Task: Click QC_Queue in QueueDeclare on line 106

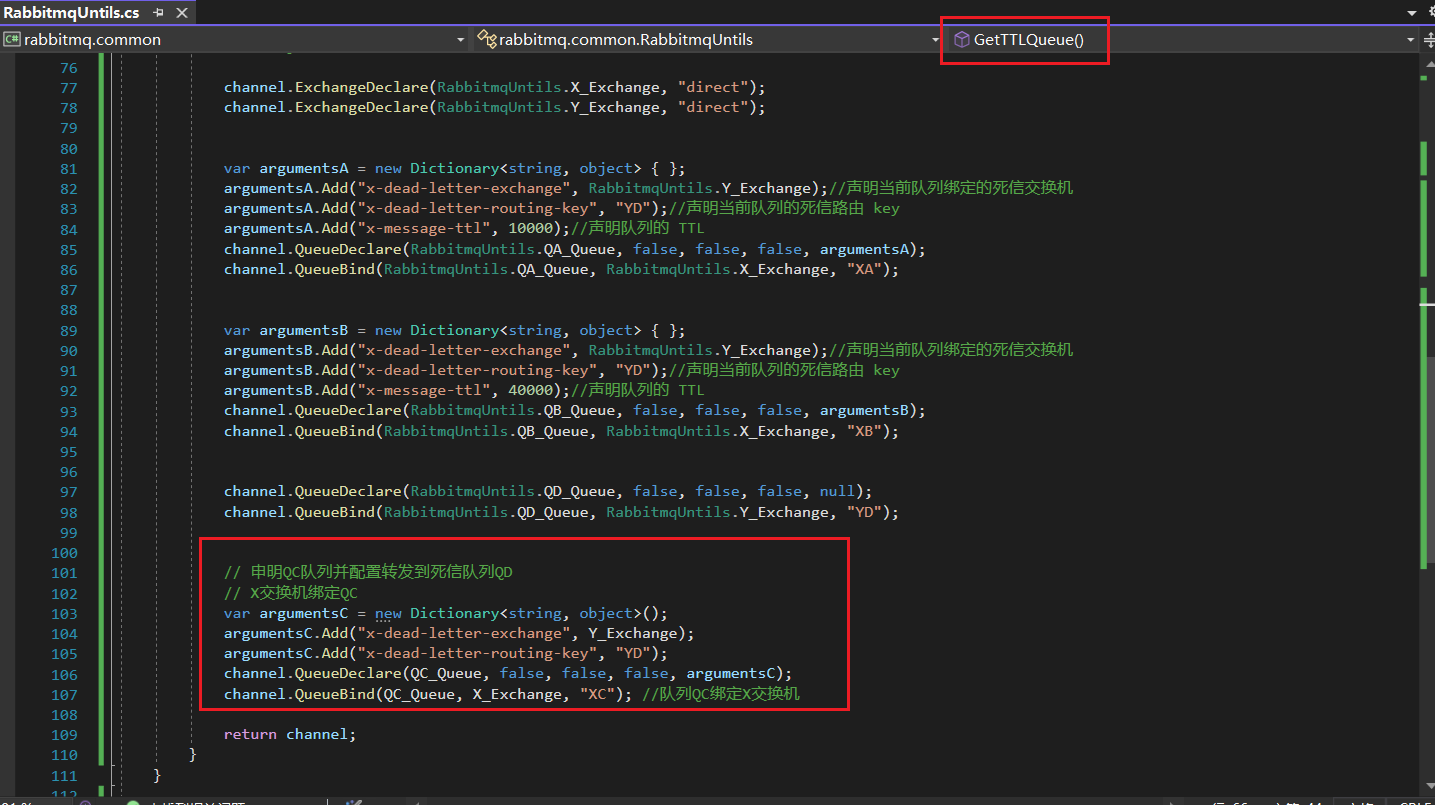Action: (446, 674)
